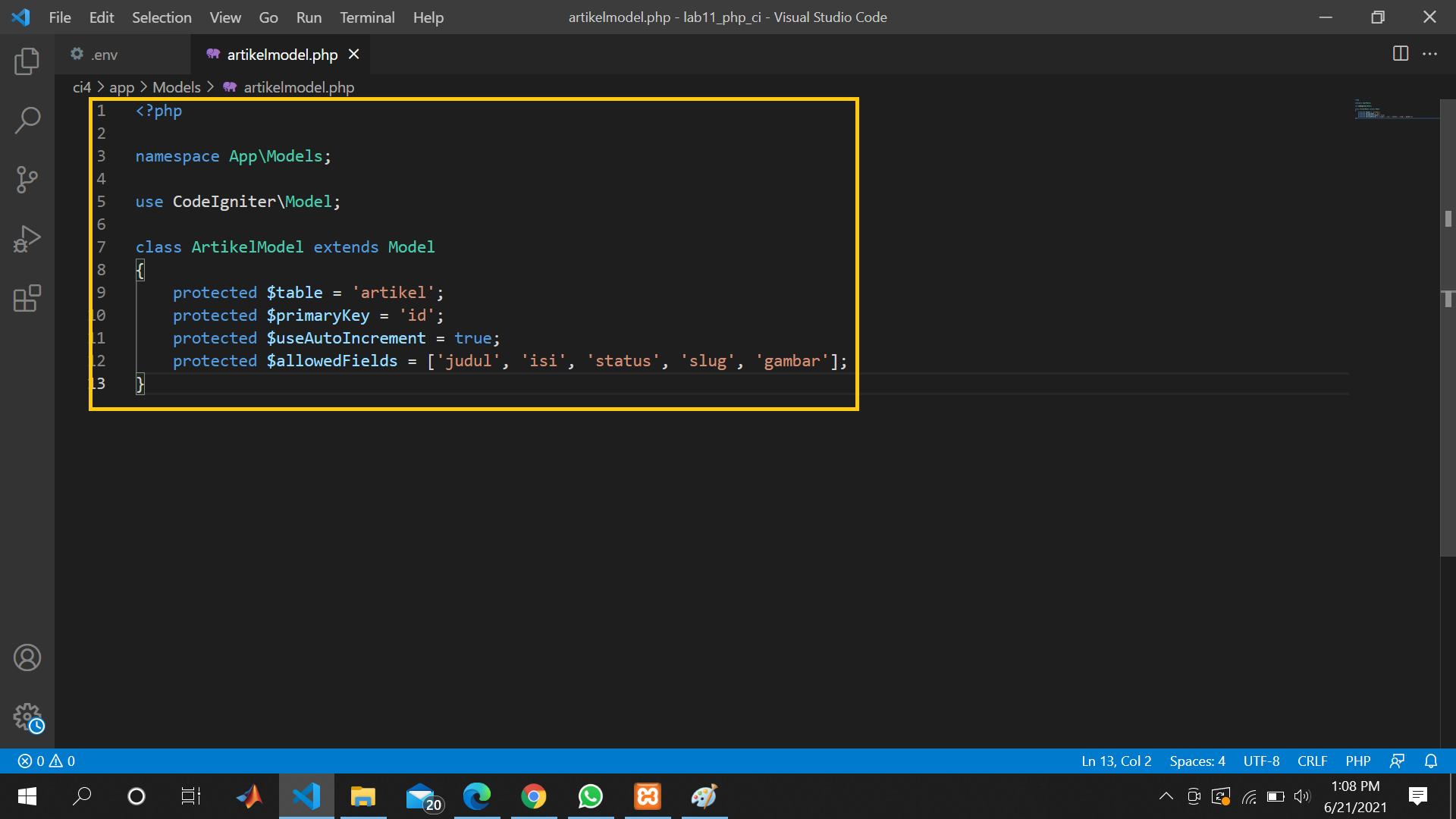Open the Terminal menu
The height and width of the screenshot is (819, 1456).
click(x=367, y=17)
